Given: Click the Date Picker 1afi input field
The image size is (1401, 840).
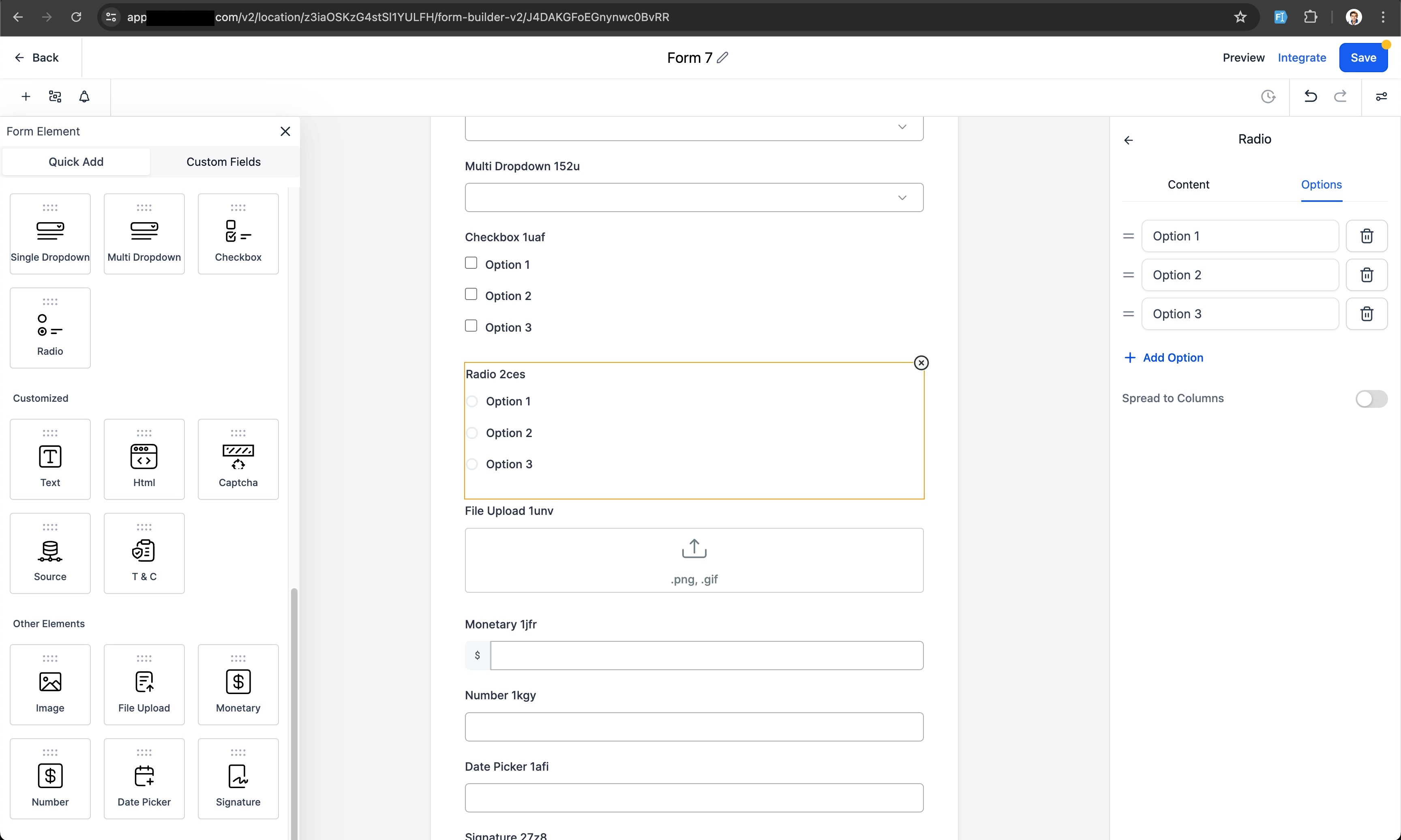Looking at the screenshot, I should point(694,797).
